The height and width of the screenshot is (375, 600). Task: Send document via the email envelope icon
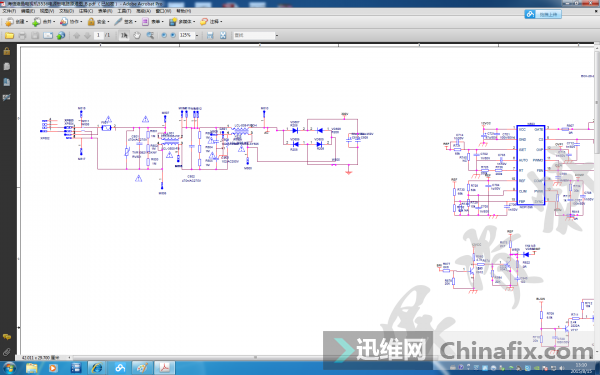48,35
